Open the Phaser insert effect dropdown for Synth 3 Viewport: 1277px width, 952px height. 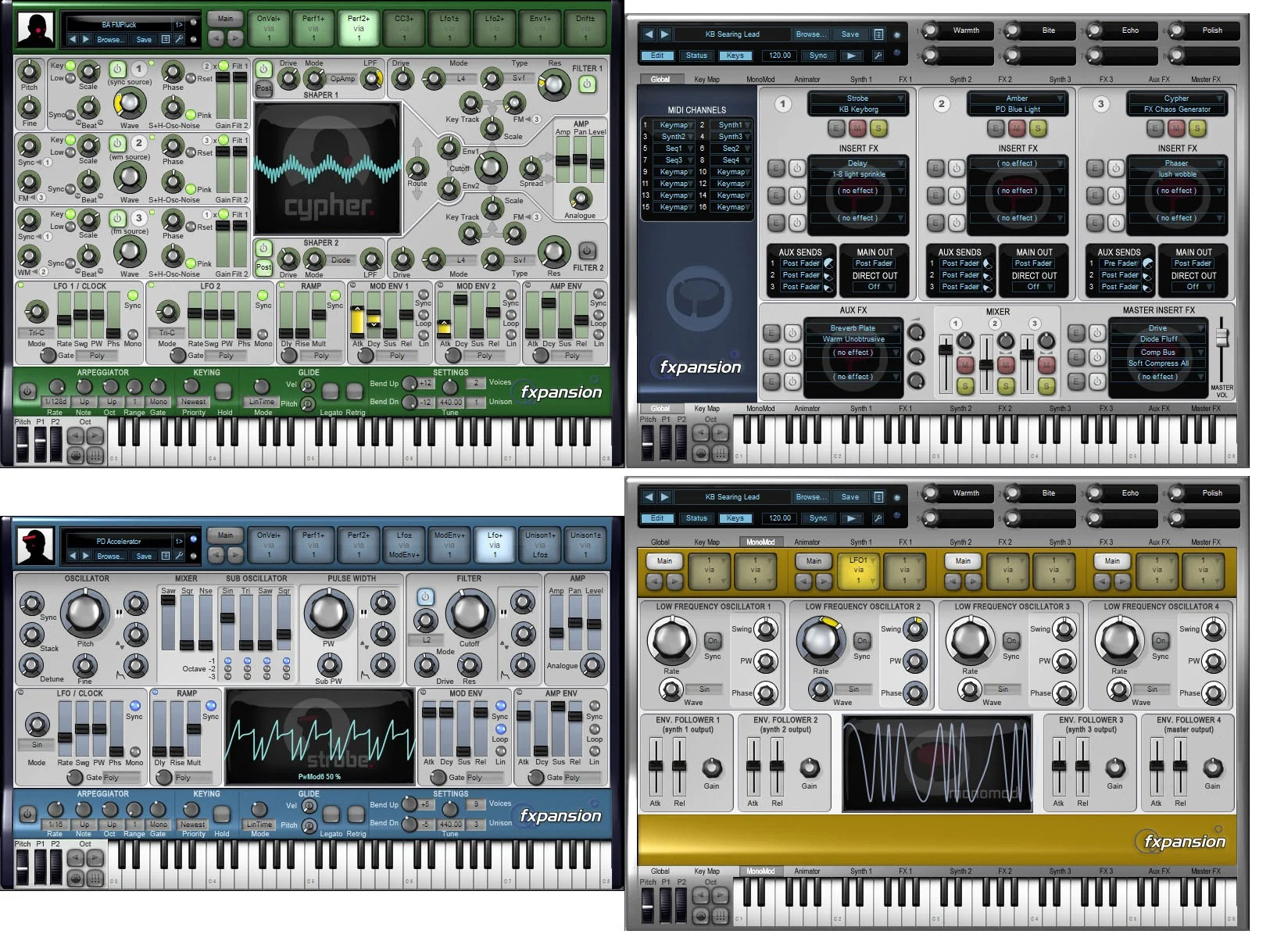coord(1176,163)
